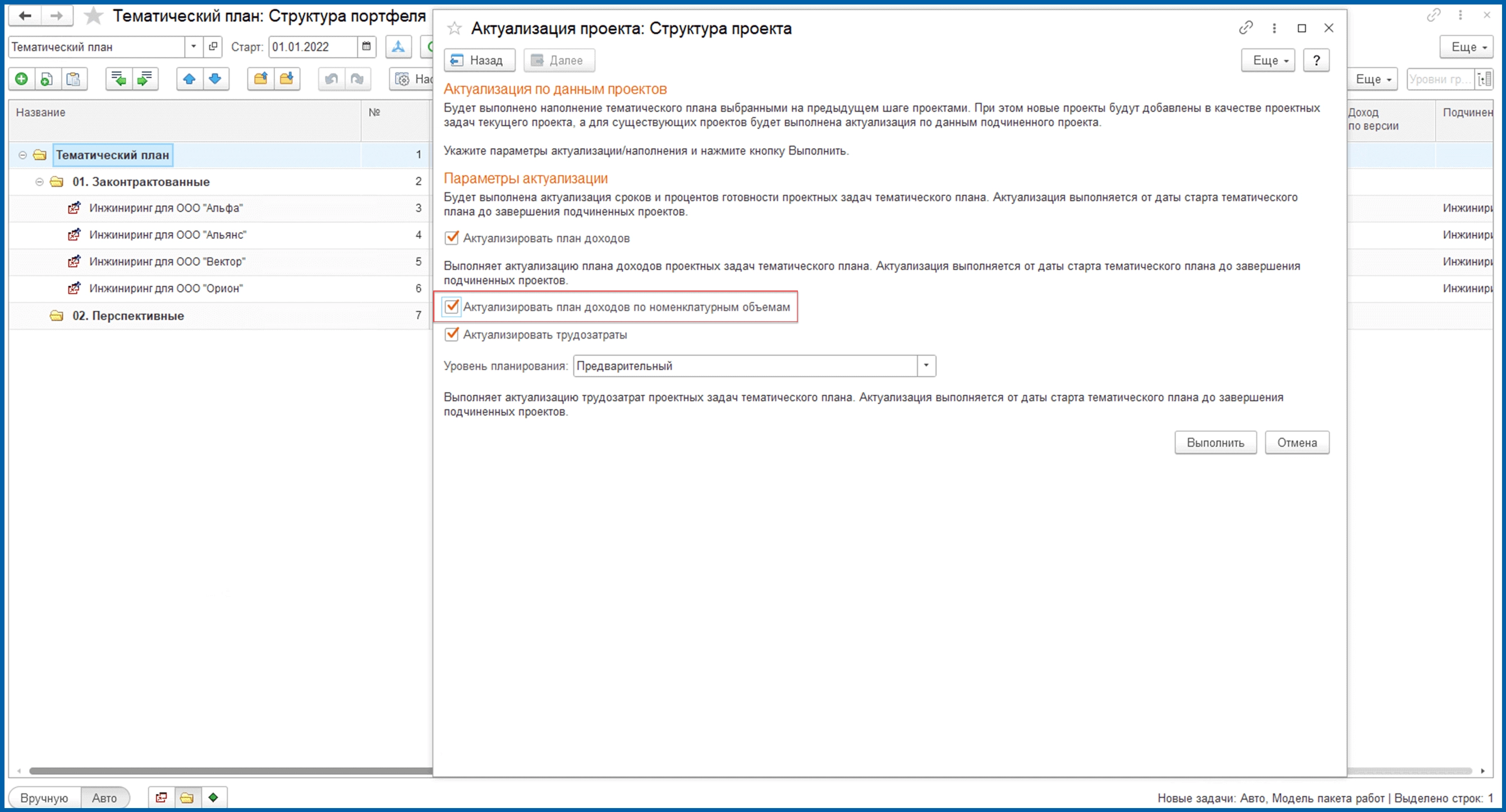
Task: Select Инжиниринг для ООО "Вектор" row
Action: [x=167, y=262]
